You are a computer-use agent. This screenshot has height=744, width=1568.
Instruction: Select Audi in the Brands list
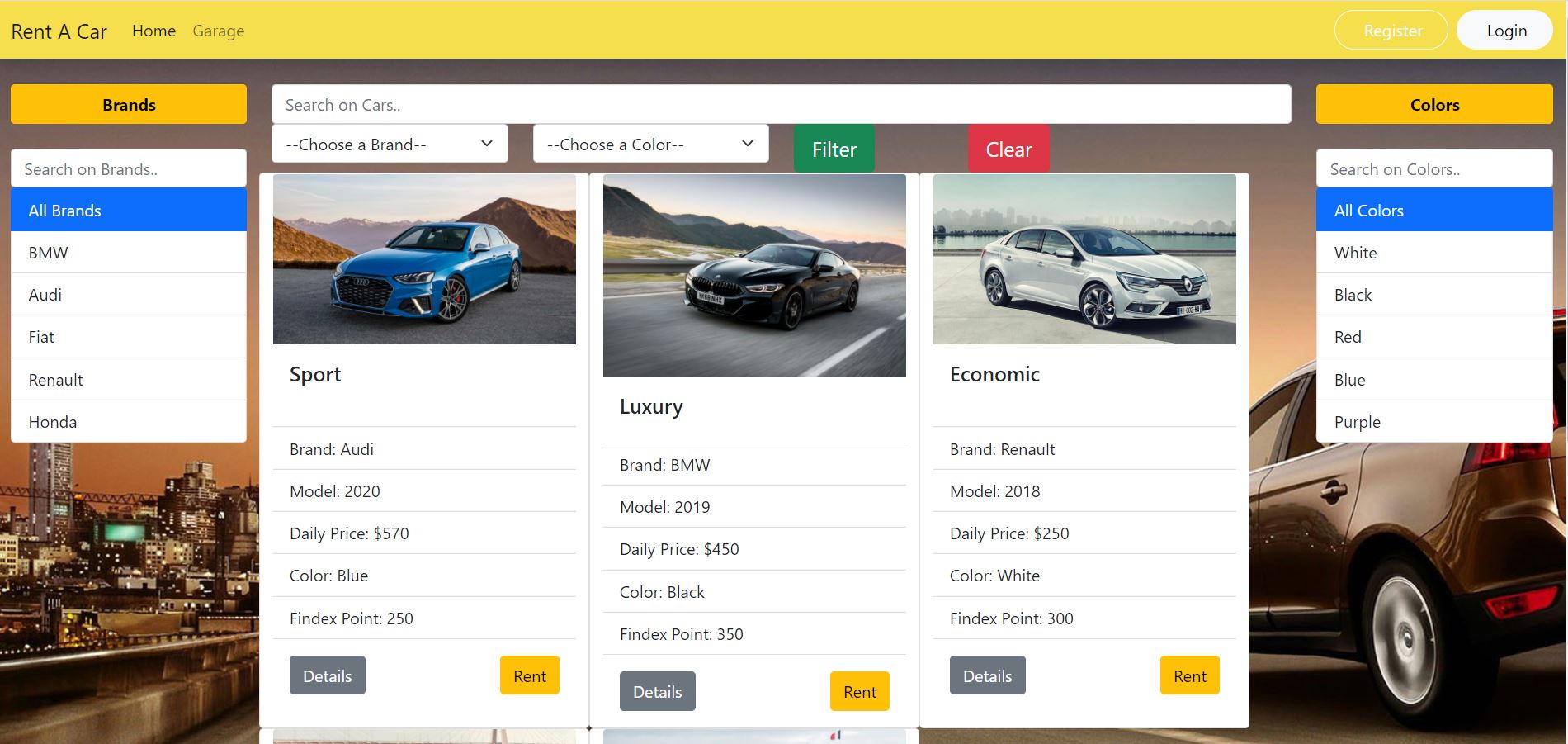pos(129,294)
